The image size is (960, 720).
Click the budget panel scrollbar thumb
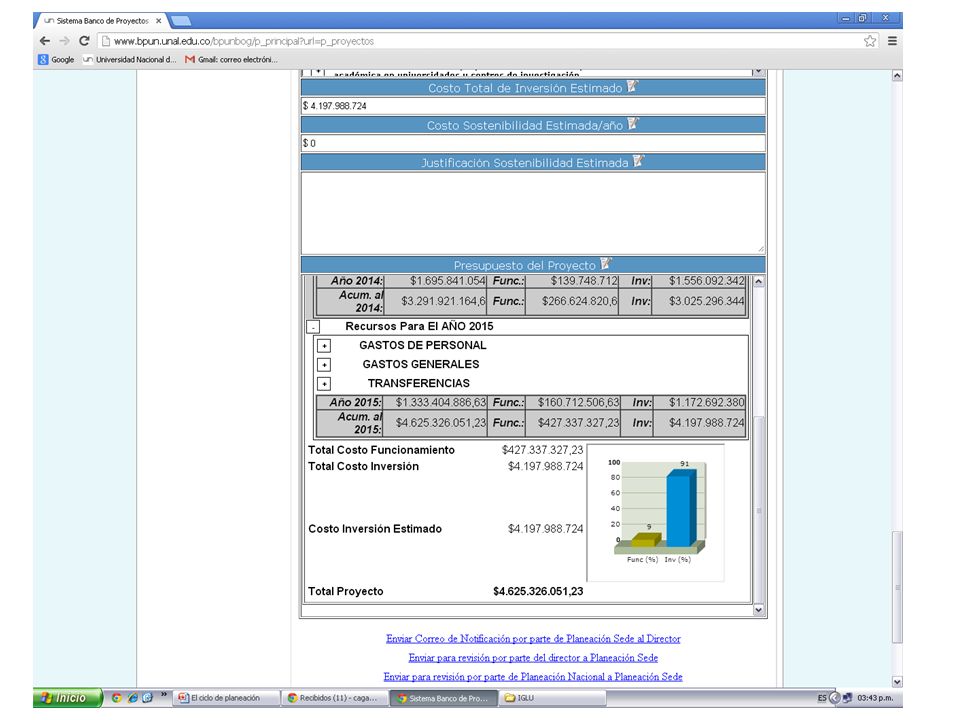759,510
